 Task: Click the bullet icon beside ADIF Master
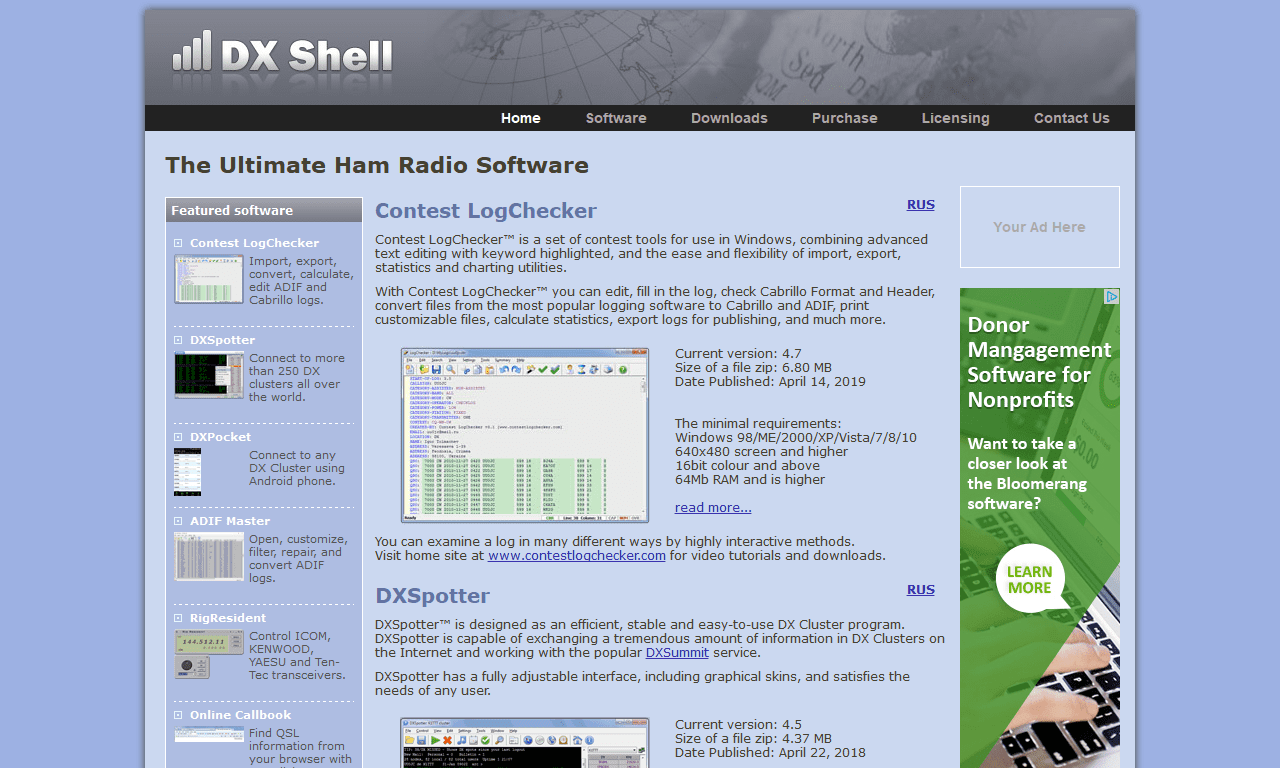click(178, 521)
